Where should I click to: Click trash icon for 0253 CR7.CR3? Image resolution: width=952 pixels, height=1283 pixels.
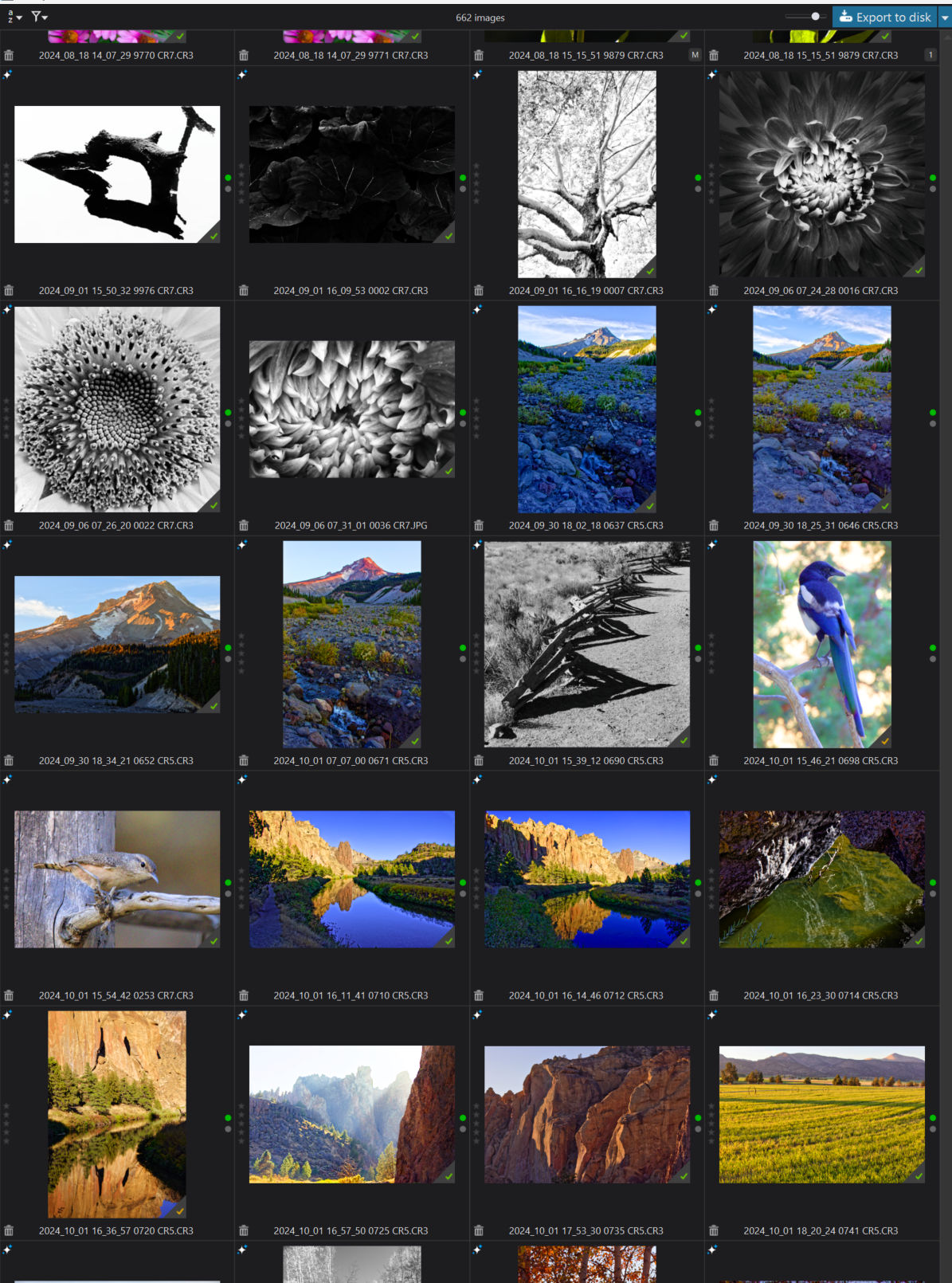point(9,996)
